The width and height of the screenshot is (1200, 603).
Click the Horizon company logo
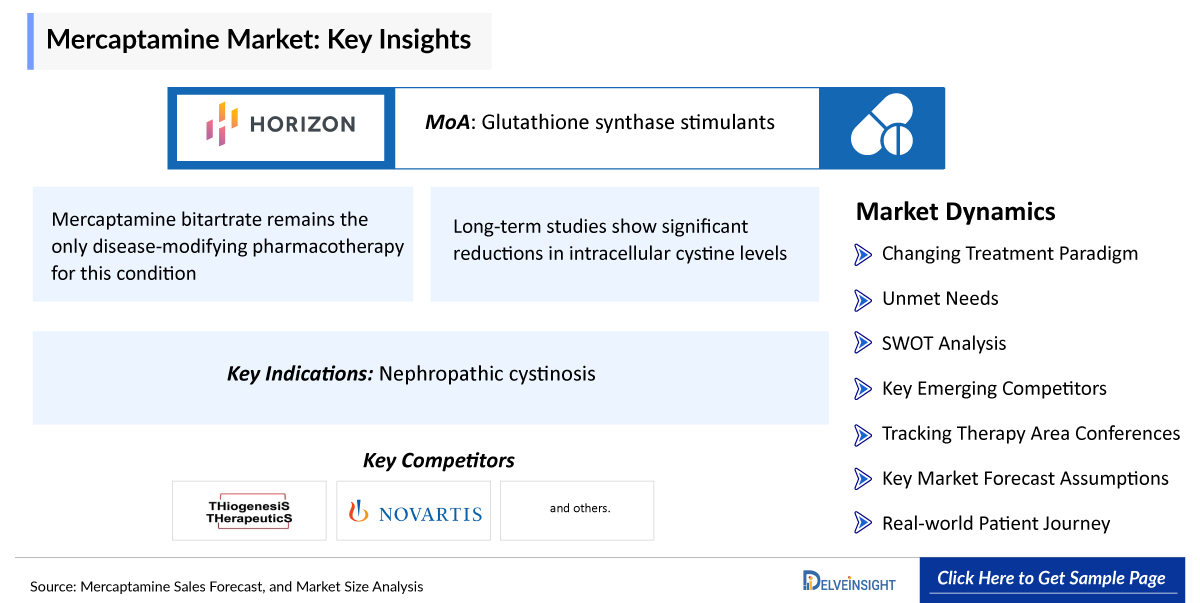(281, 126)
